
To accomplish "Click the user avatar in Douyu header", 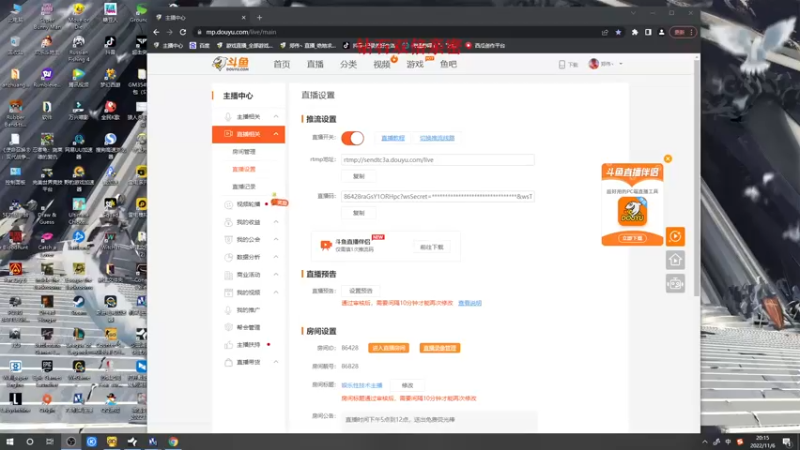I will (x=593, y=64).
